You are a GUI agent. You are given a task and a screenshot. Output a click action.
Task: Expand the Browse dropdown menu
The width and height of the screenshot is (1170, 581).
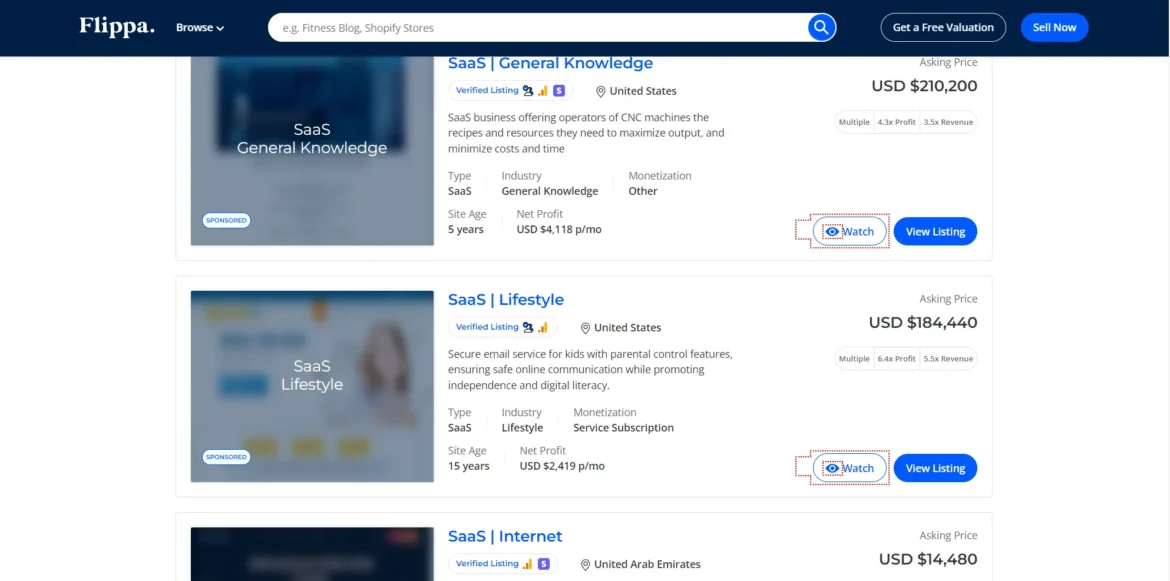point(200,28)
